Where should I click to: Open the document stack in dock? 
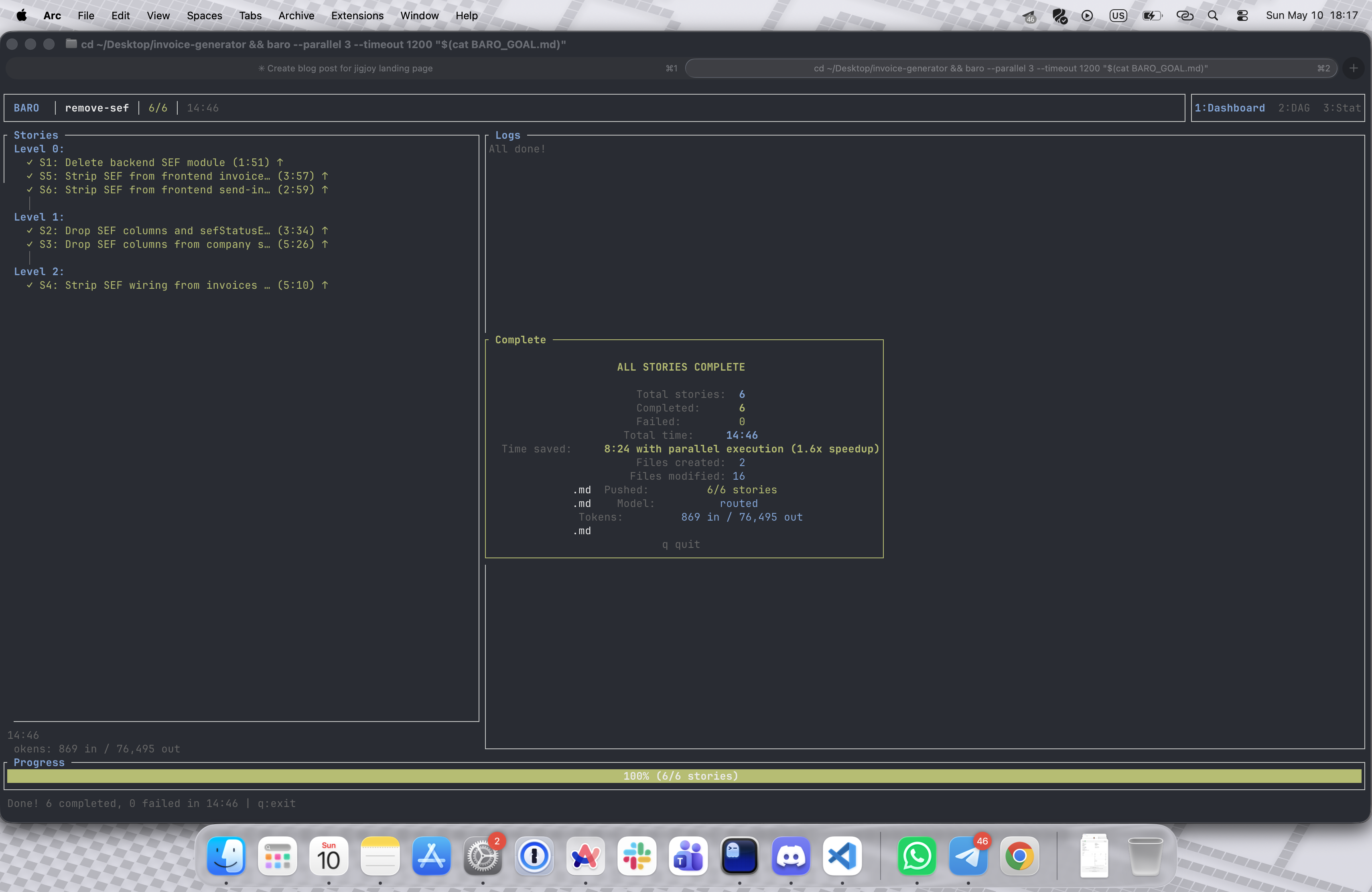1094,855
